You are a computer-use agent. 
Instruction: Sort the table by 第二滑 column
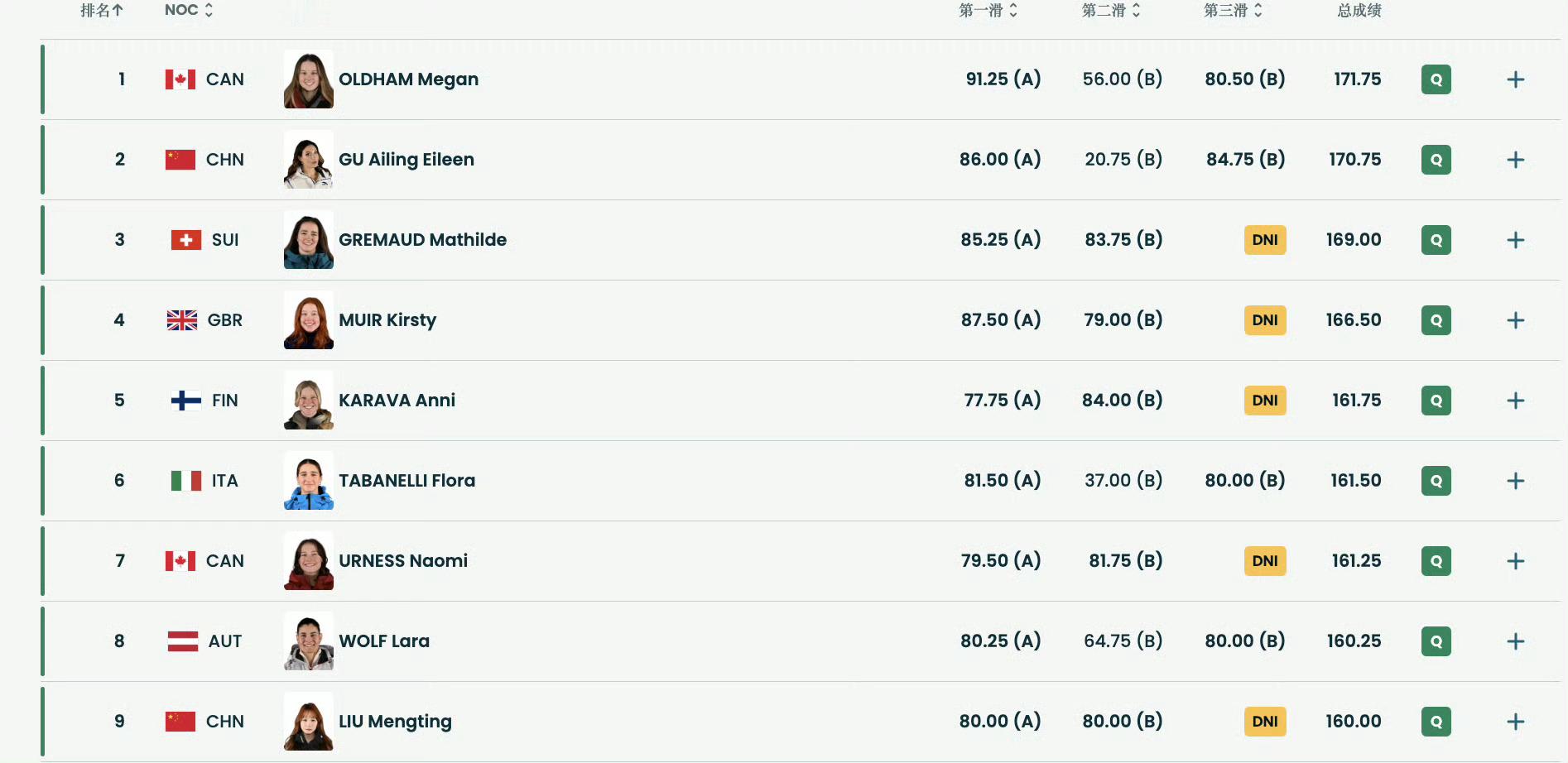[1111, 11]
